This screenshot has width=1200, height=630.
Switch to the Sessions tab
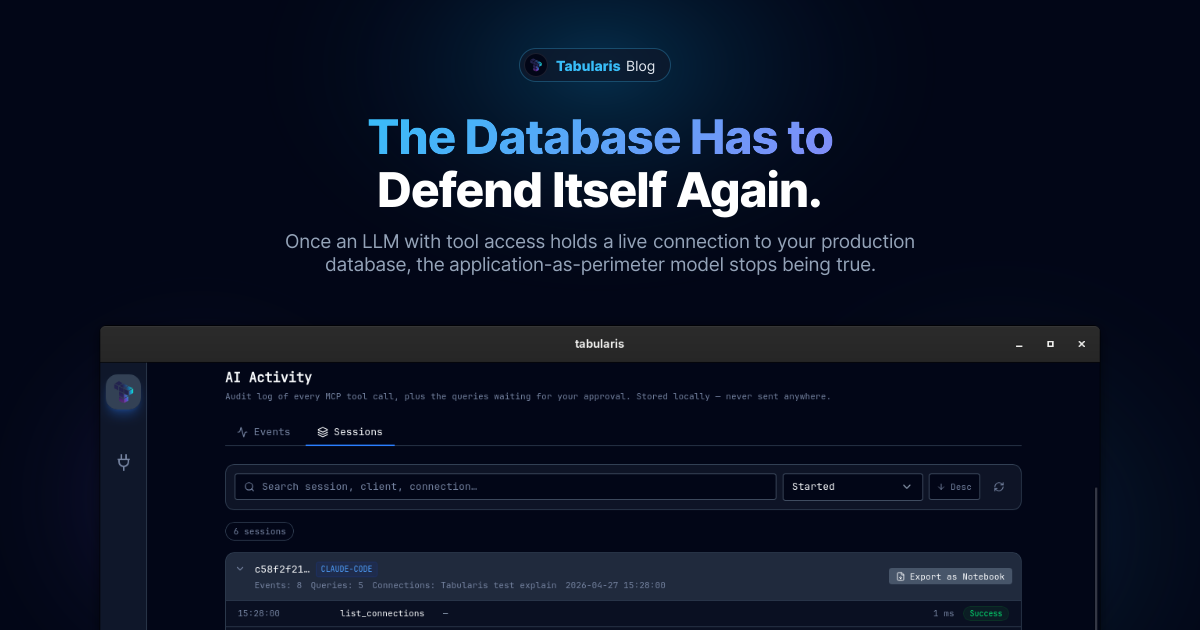(350, 432)
